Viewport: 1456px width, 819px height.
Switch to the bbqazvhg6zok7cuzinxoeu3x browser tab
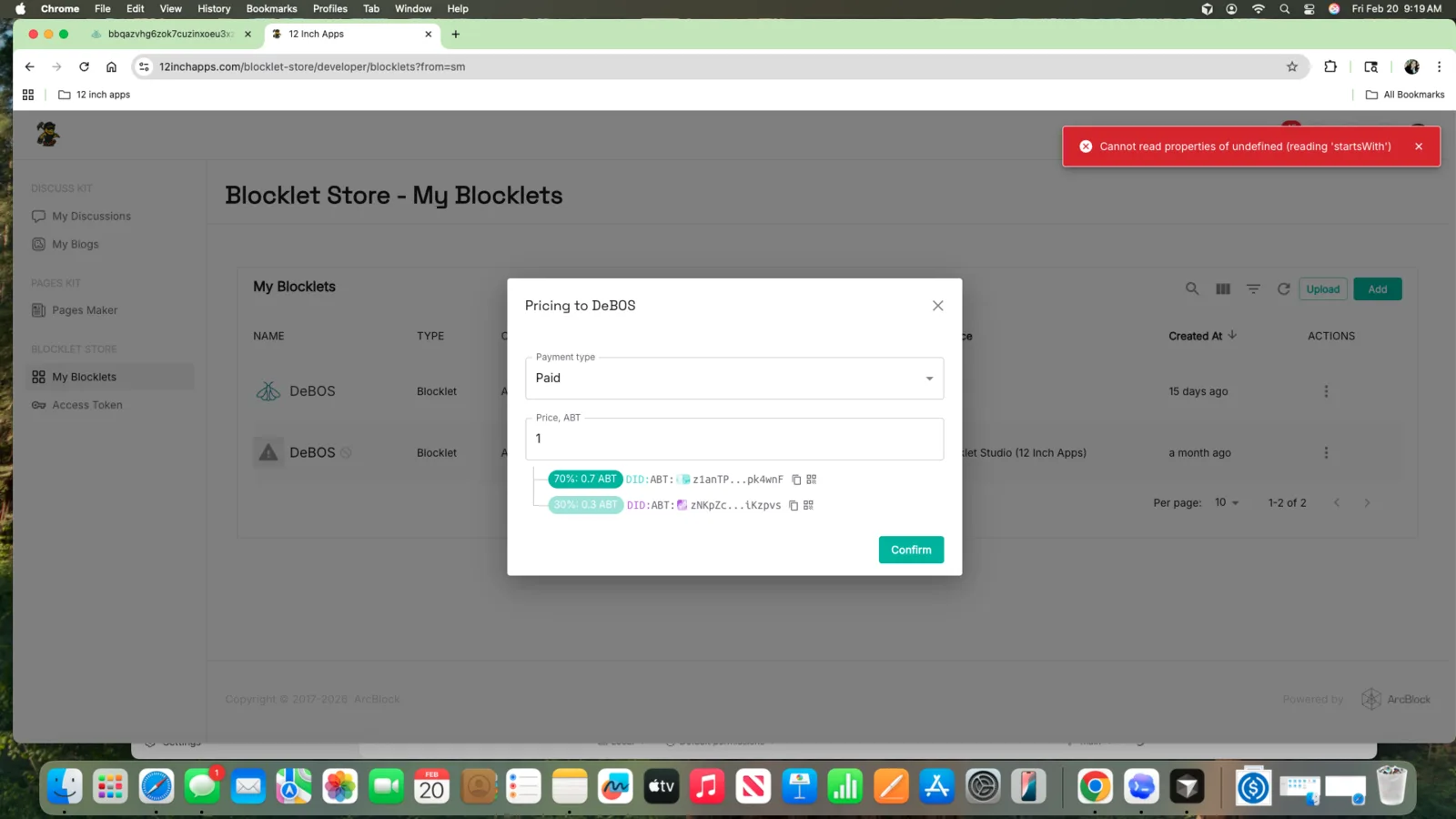click(171, 35)
